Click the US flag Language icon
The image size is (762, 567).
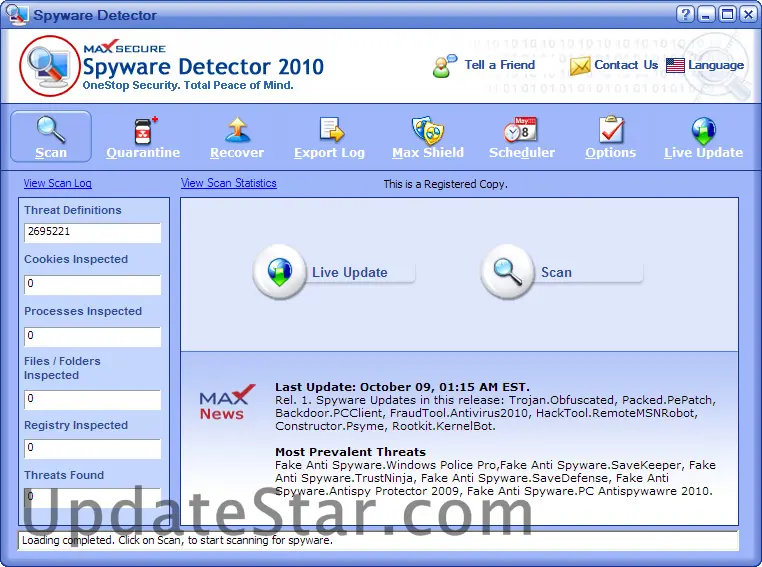tap(675, 65)
